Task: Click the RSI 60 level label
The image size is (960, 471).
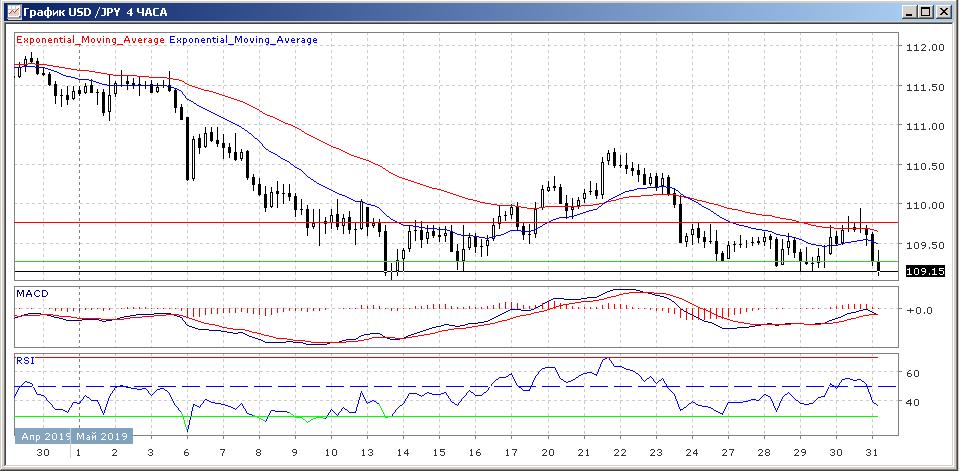Action: pos(912,373)
